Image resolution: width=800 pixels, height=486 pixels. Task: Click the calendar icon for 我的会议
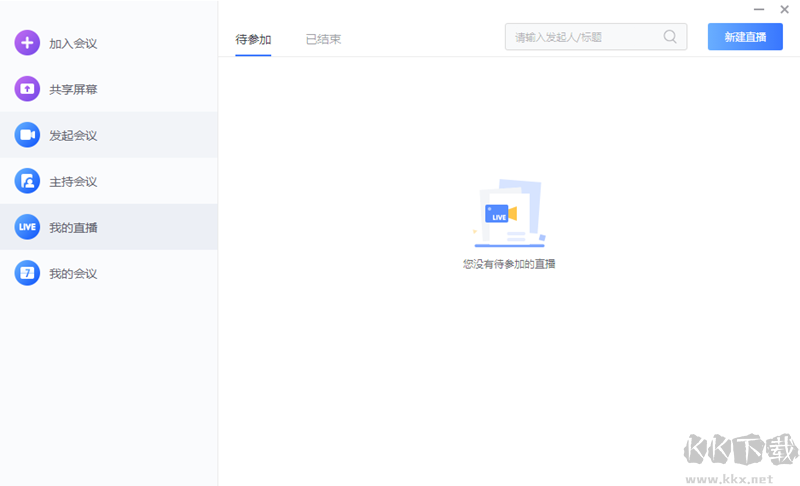27,273
